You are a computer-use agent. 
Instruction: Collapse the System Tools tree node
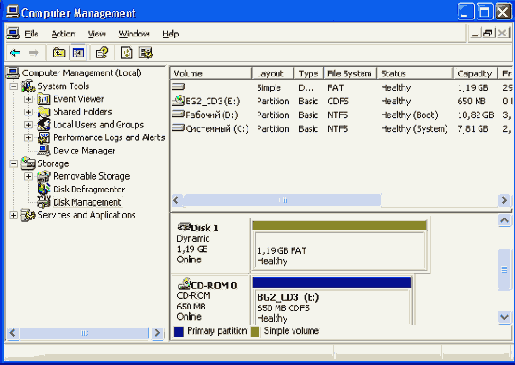13,86
